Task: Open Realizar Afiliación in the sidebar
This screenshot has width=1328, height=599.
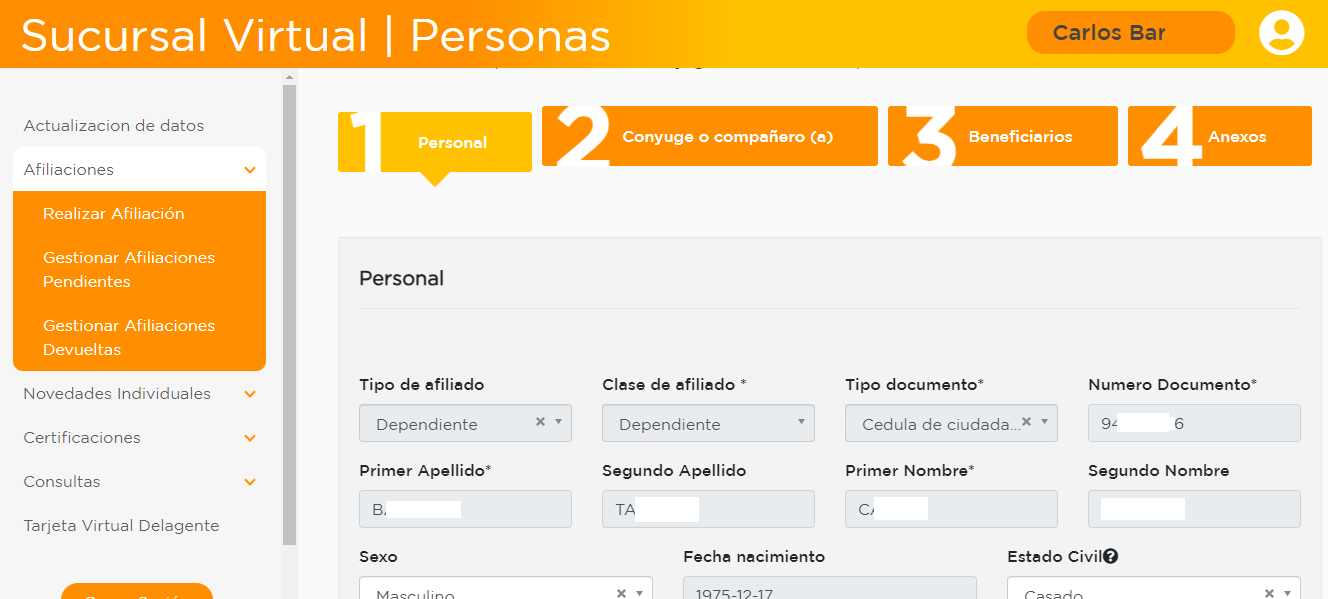Action: [x=114, y=214]
